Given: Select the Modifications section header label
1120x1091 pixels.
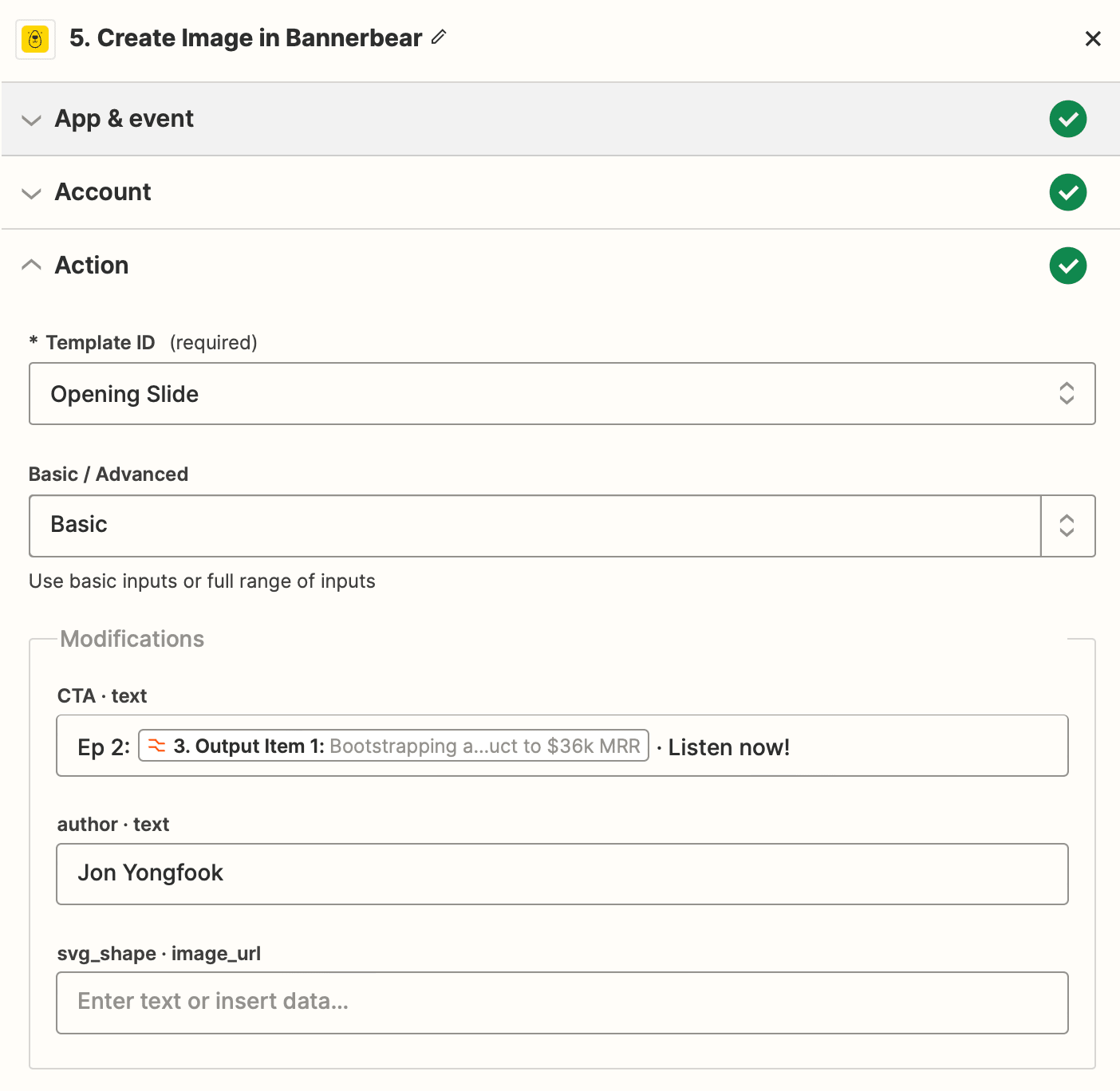Looking at the screenshot, I should 132,639.
